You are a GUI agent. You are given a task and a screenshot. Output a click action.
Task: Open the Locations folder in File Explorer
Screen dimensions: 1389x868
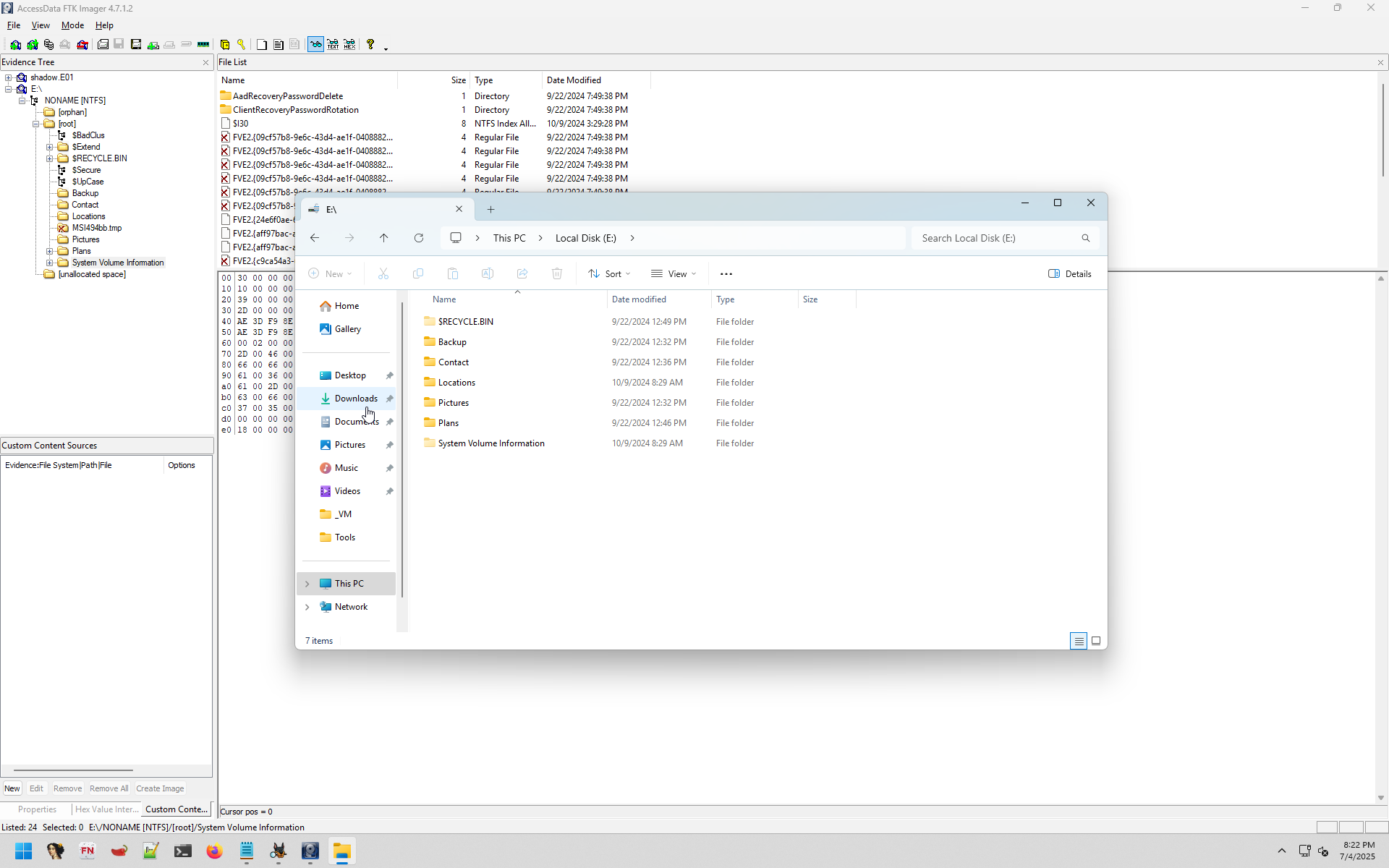coord(456,383)
